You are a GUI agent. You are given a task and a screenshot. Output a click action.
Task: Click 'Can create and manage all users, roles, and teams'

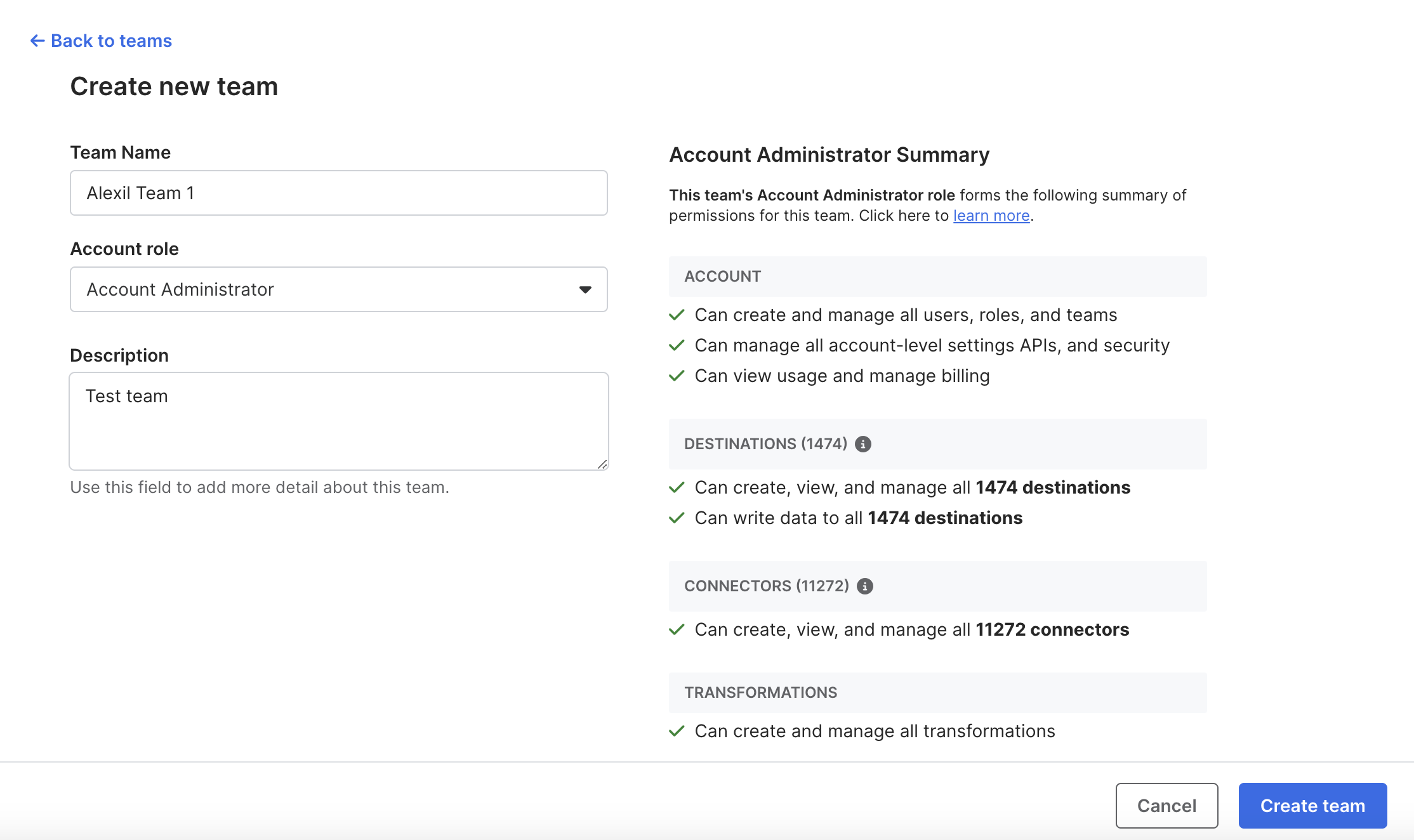[x=906, y=315]
